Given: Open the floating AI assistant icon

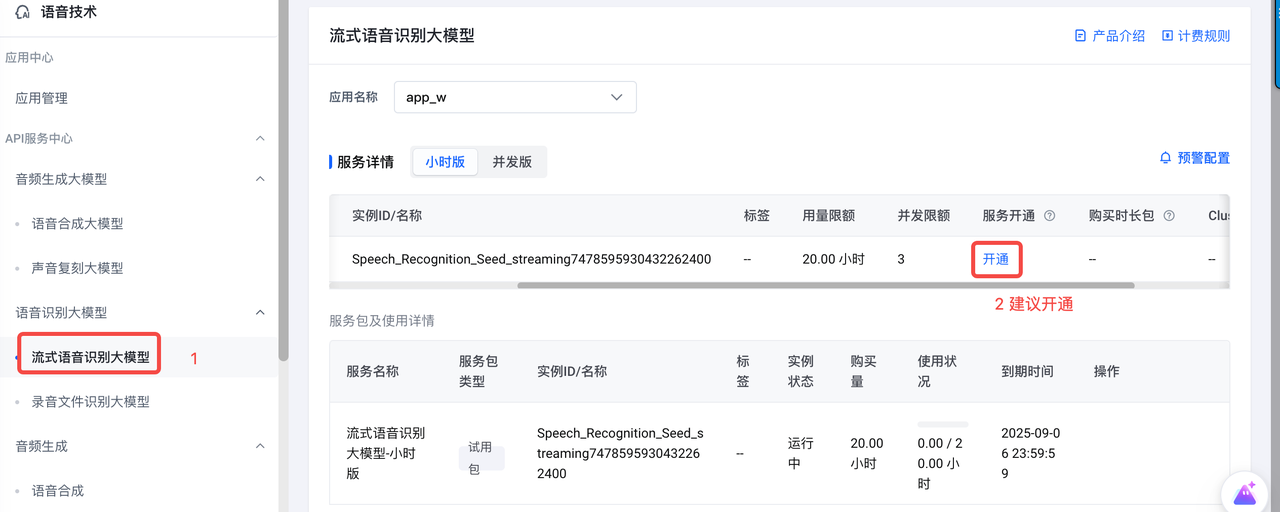Looking at the screenshot, I should (x=1245, y=492).
